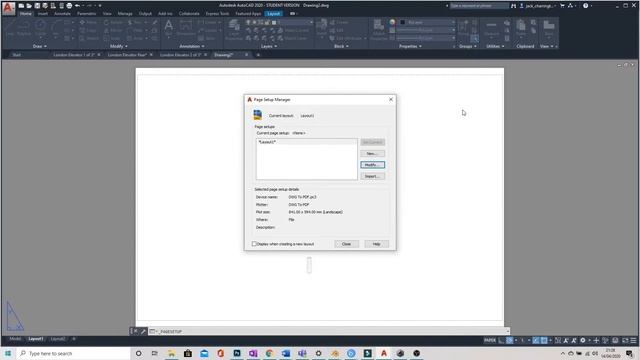Expand the Groups panel dropdown
The image size is (640, 360).
pos(468,46)
